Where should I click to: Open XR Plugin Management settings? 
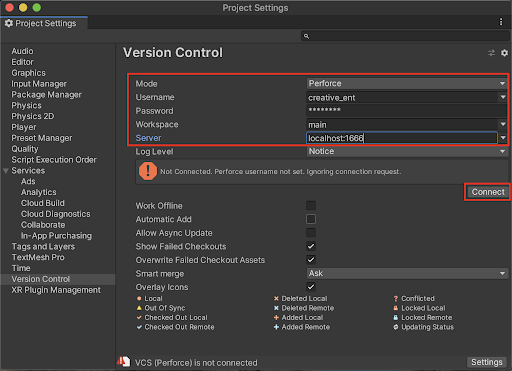[56, 290]
